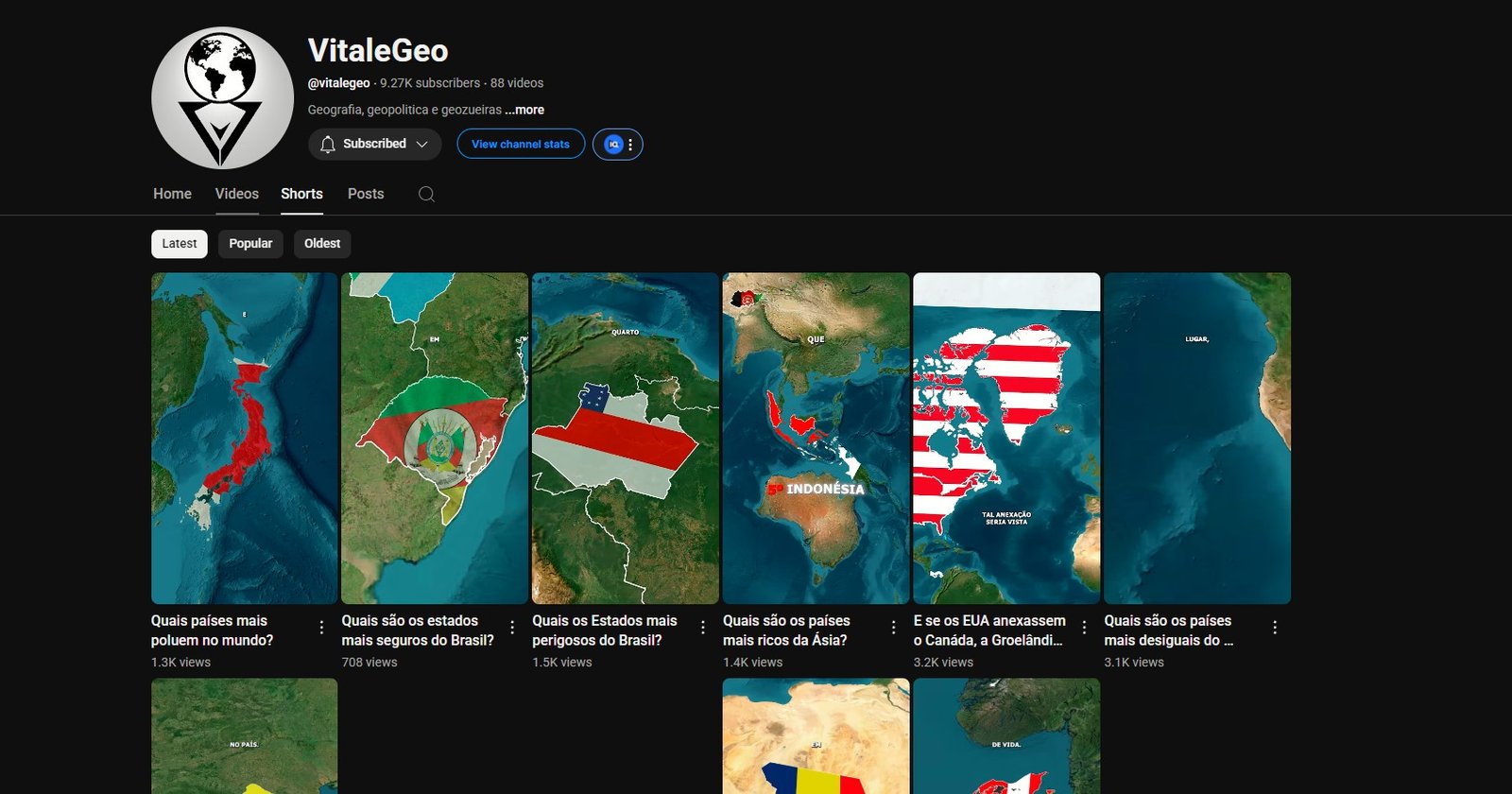
Task: Open second-row short with Chad flag map
Action: (x=816, y=736)
